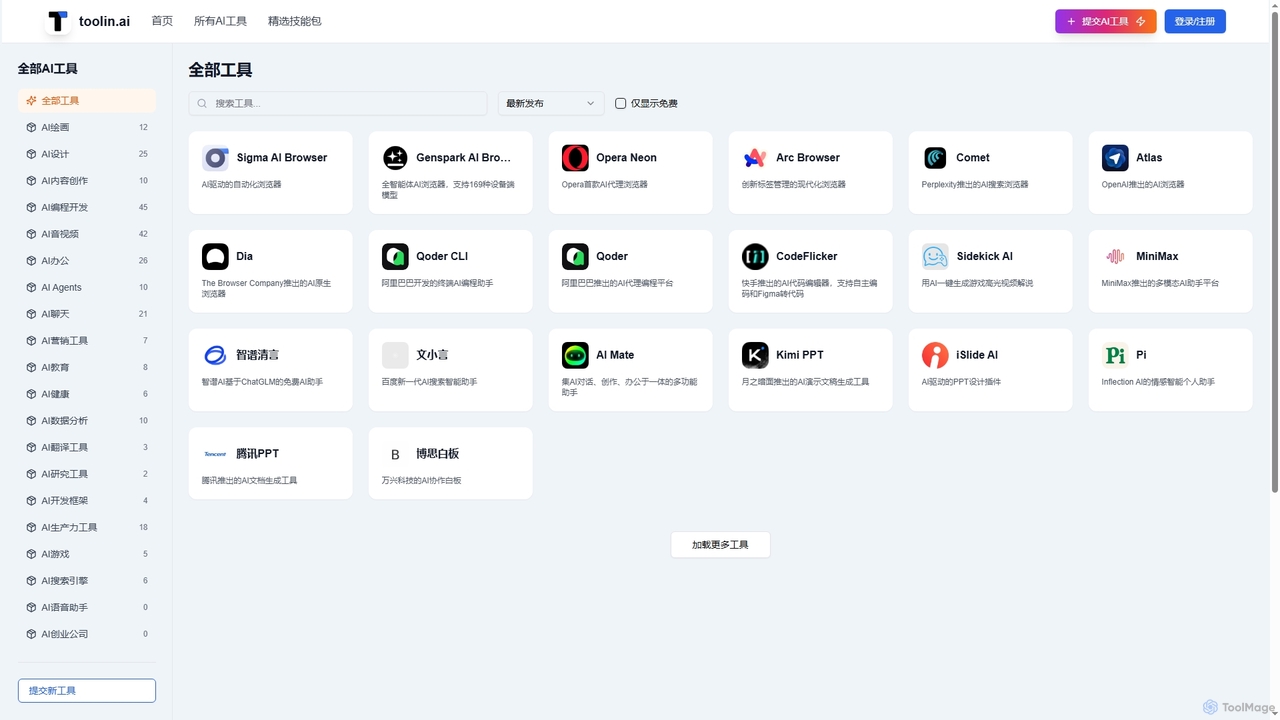Image resolution: width=1280 pixels, height=720 pixels.
Task: Open 精选技能包 in top navigation
Action: 295,21
